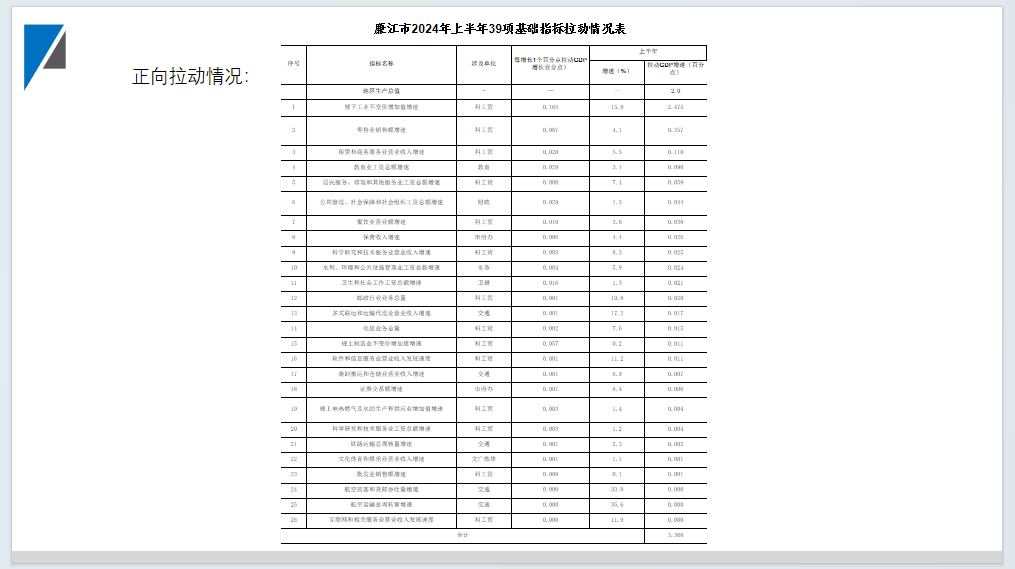Click the value '0.044' in row 6
Image resolution: width=1015 pixels, height=569 pixels.
tap(675, 203)
